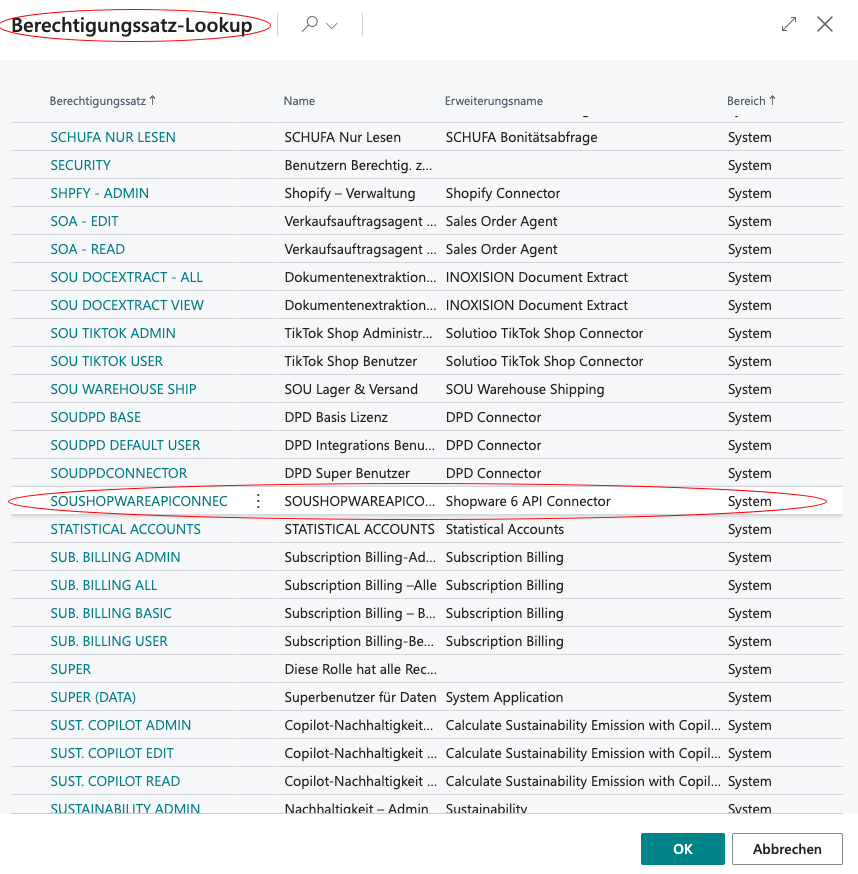The width and height of the screenshot is (858, 874).
Task: Open SUST. COPILOT EDIT entry
Action: point(112,753)
